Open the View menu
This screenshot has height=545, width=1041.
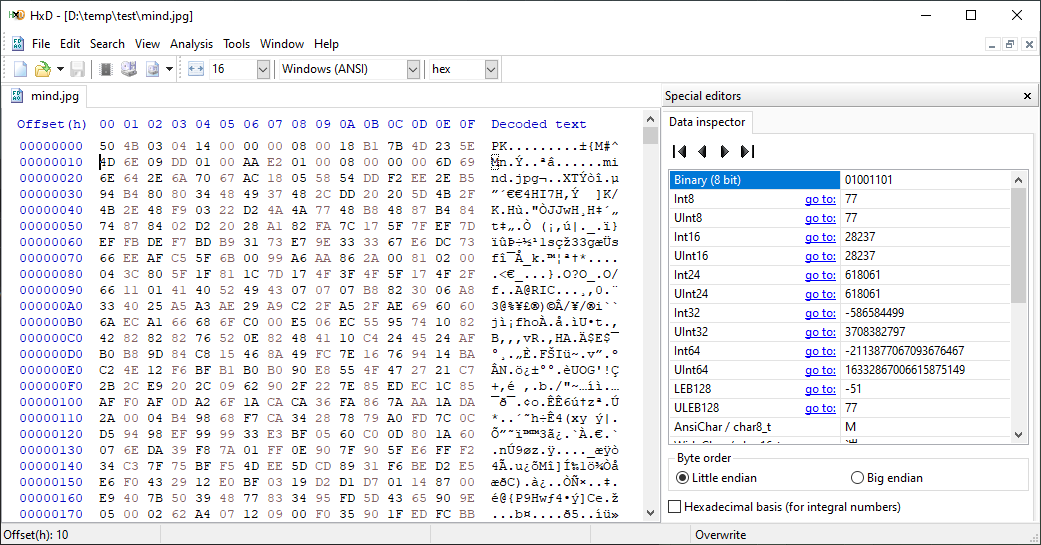tap(147, 44)
